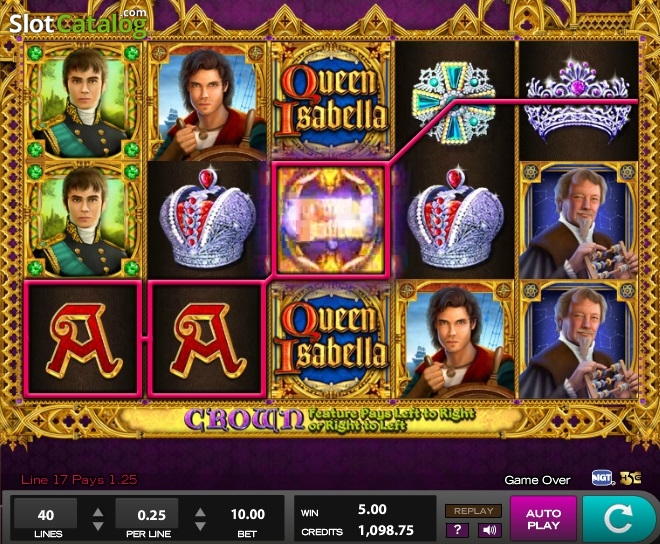Mute the game sound speaker icon
660x544 pixels.
[489, 530]
